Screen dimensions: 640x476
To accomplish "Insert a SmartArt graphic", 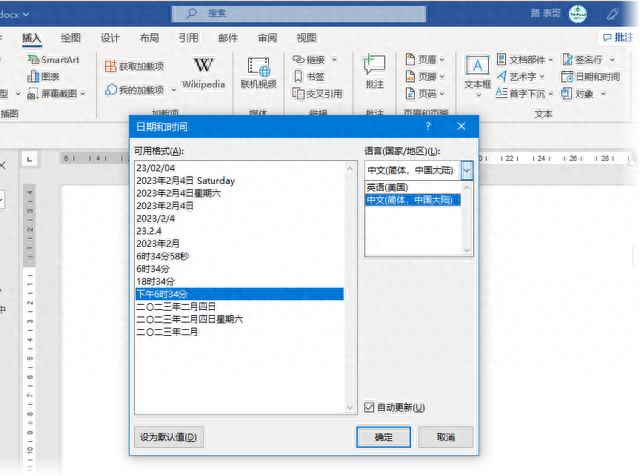I will coord(53,60).
